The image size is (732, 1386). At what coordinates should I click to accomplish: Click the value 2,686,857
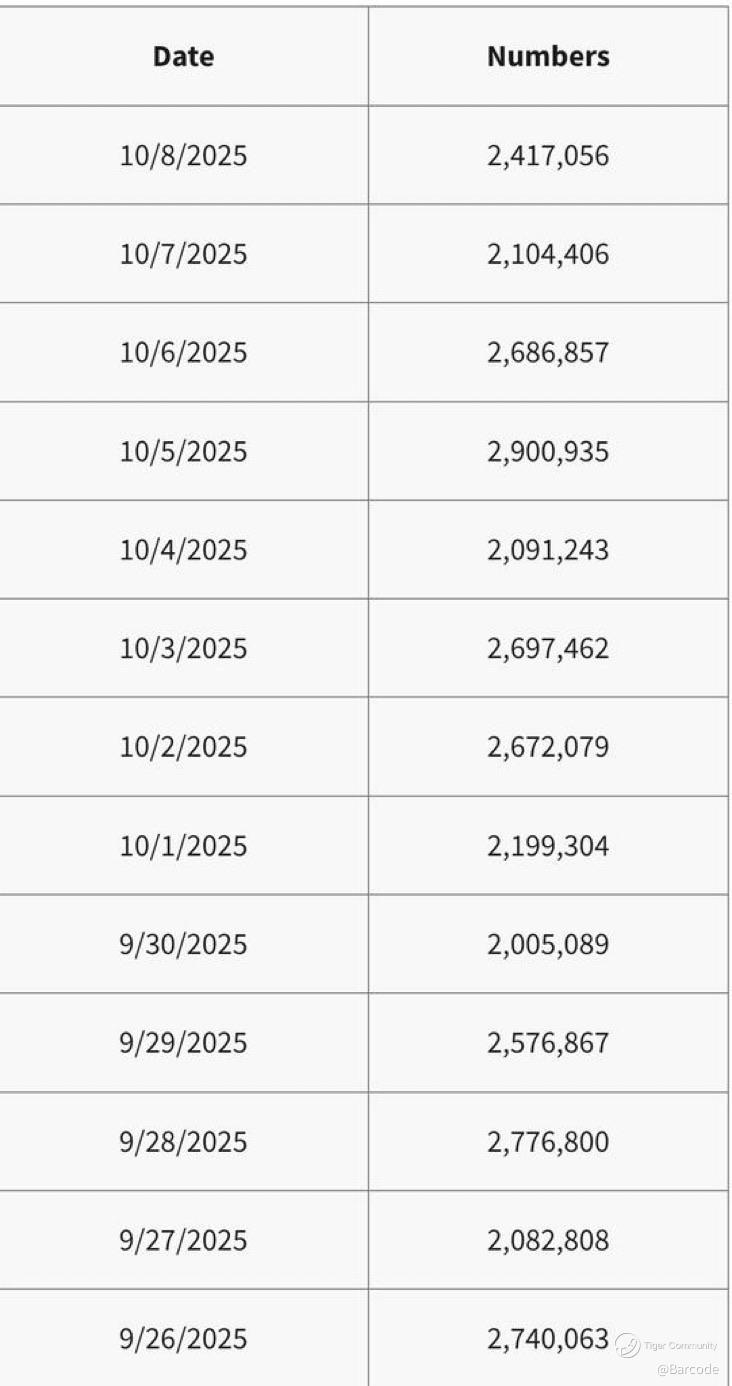pos(548,353)
